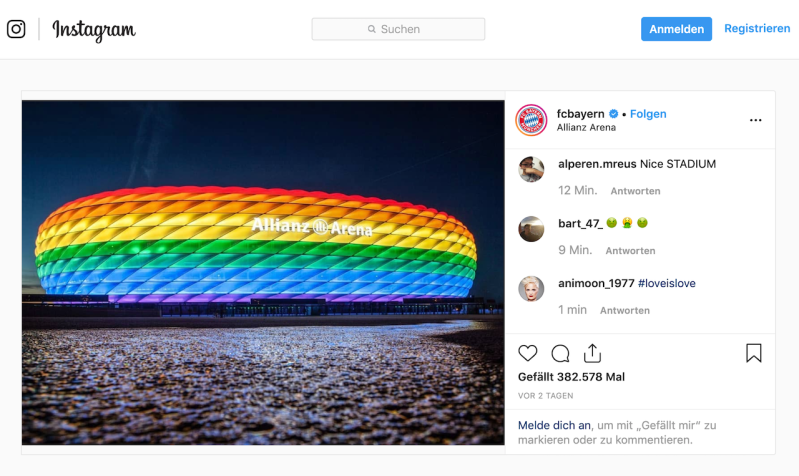The width and height of the screenshot is (799, 476).
Task: Open comments with speech bubble icon
Action: [x=560, y=353]
